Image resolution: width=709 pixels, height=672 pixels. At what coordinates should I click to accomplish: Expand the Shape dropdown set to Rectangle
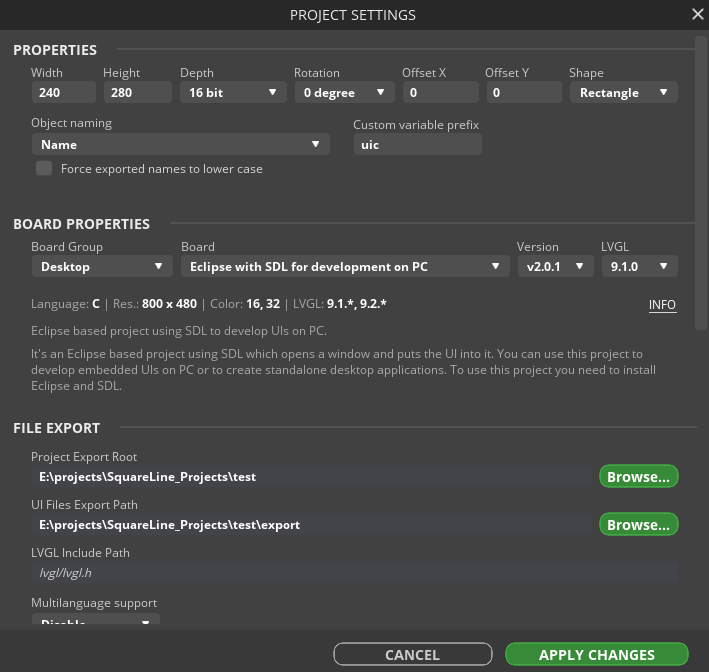623,93
